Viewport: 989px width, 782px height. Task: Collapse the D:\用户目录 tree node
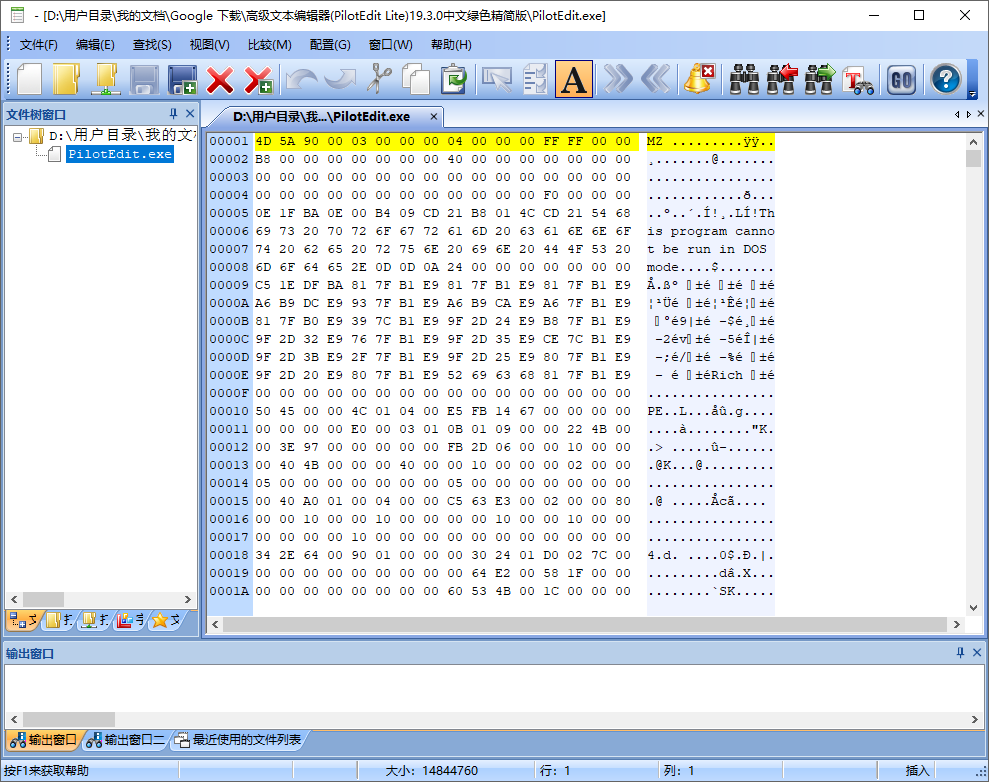coord(17,136)
